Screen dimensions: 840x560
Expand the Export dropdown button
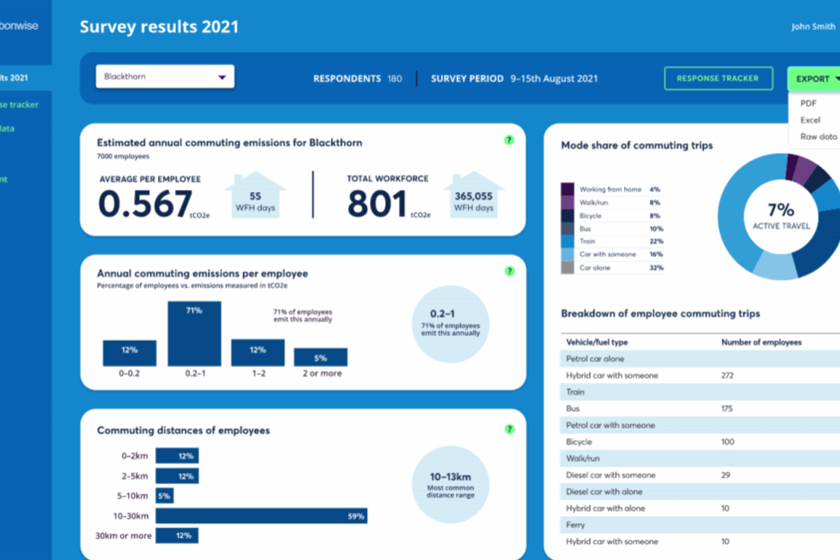click(x=812, y=79)
